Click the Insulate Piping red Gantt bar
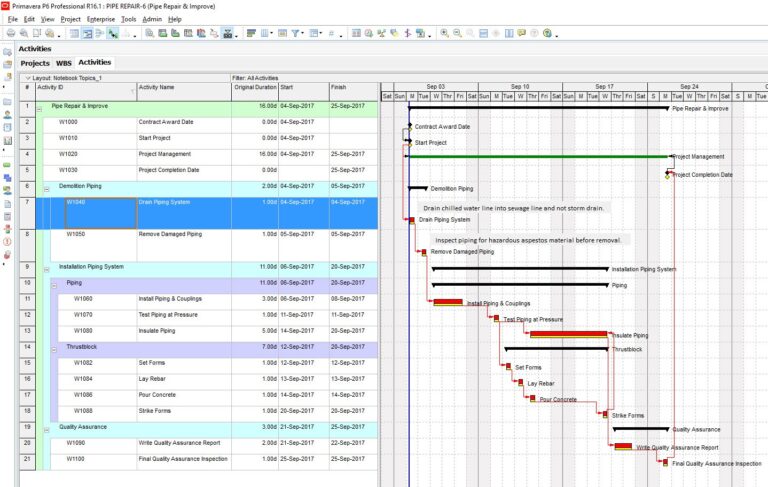This screenshot has width=768, height=487. 568,335
